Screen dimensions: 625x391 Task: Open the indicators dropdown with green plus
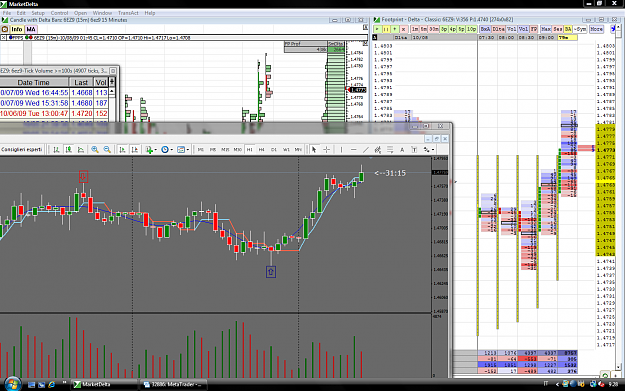click(x=151, y=149)
